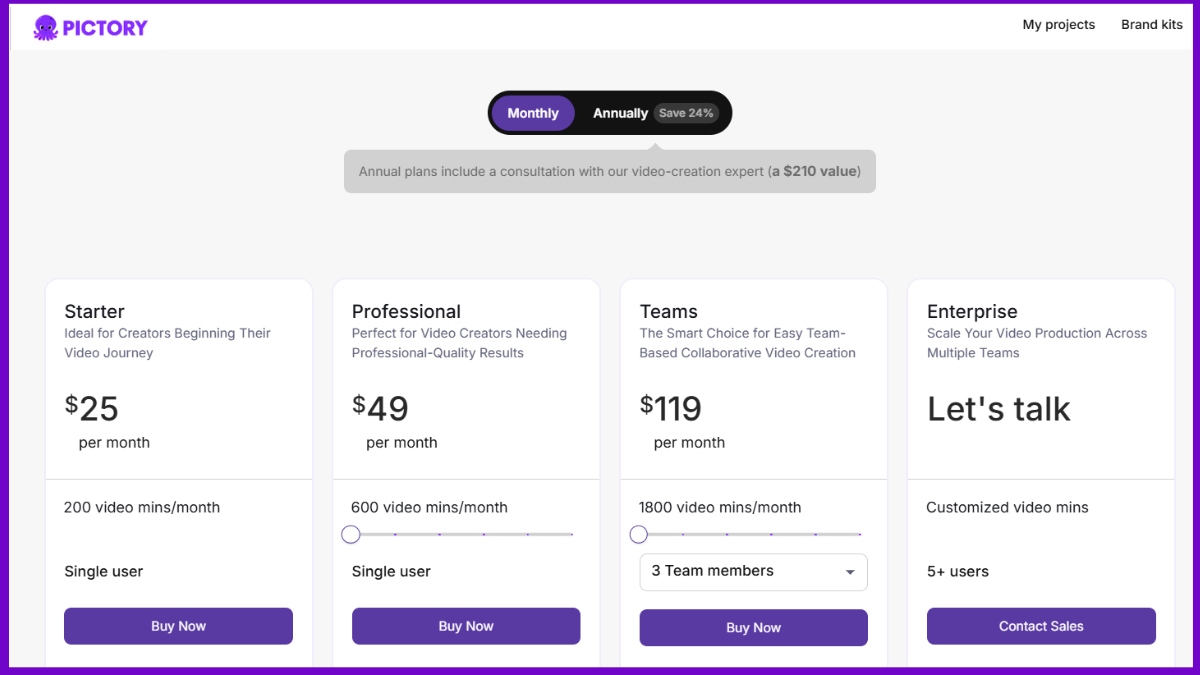
Task: Click Professional video minutes slider handle
Action: click(351, 535)
